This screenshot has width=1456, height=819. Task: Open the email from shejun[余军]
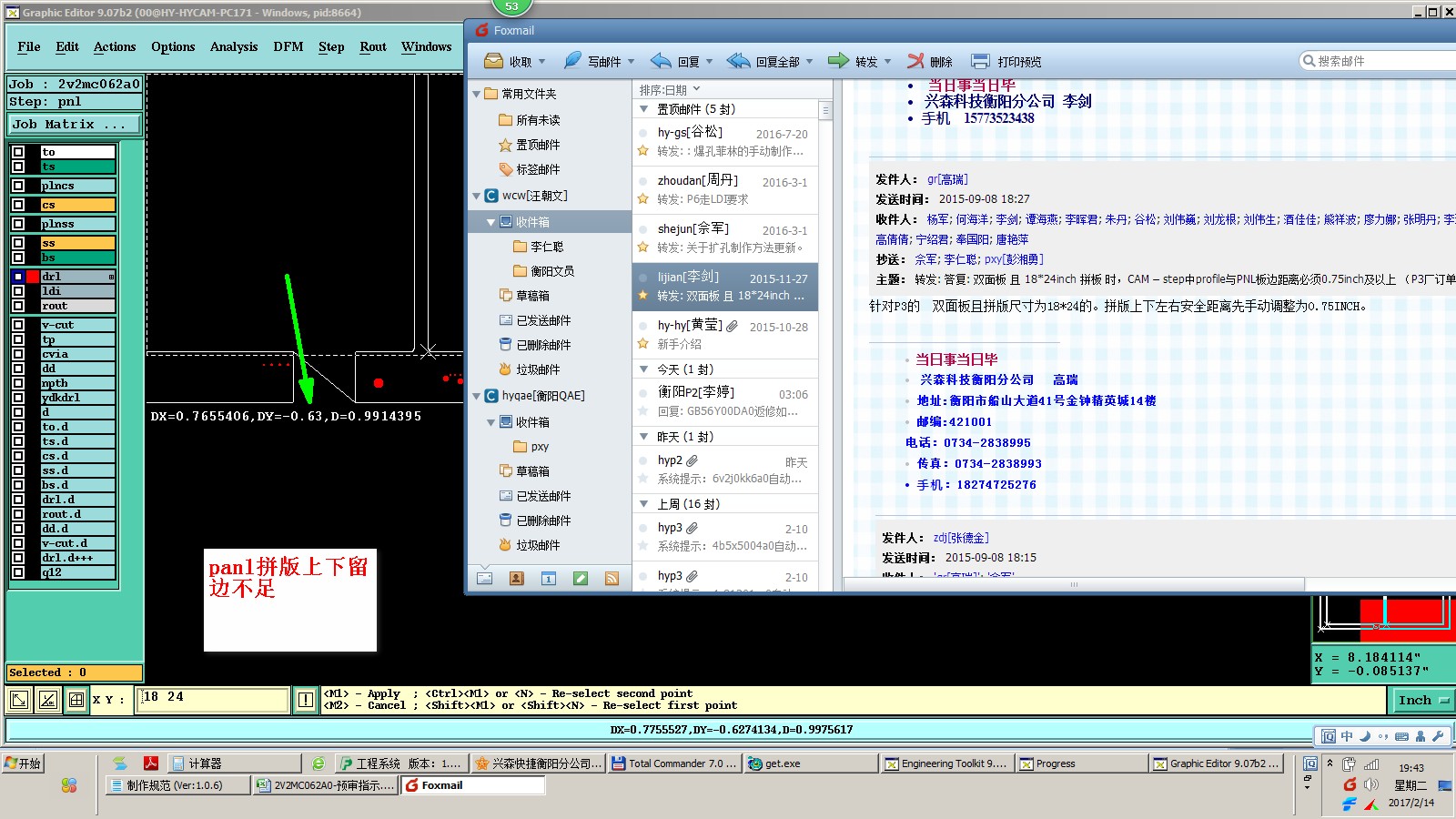725,238
